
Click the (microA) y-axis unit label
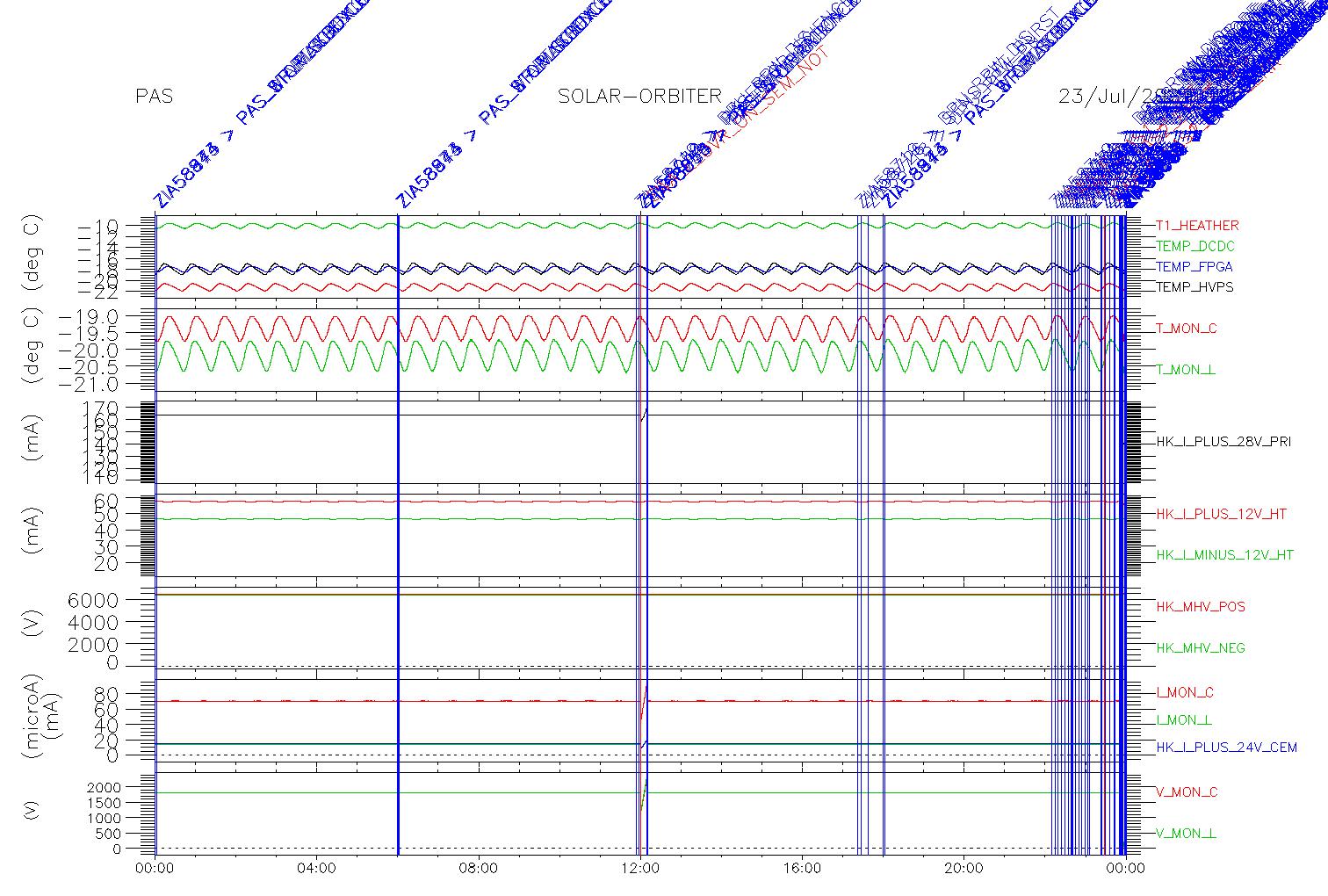[32, 715]
